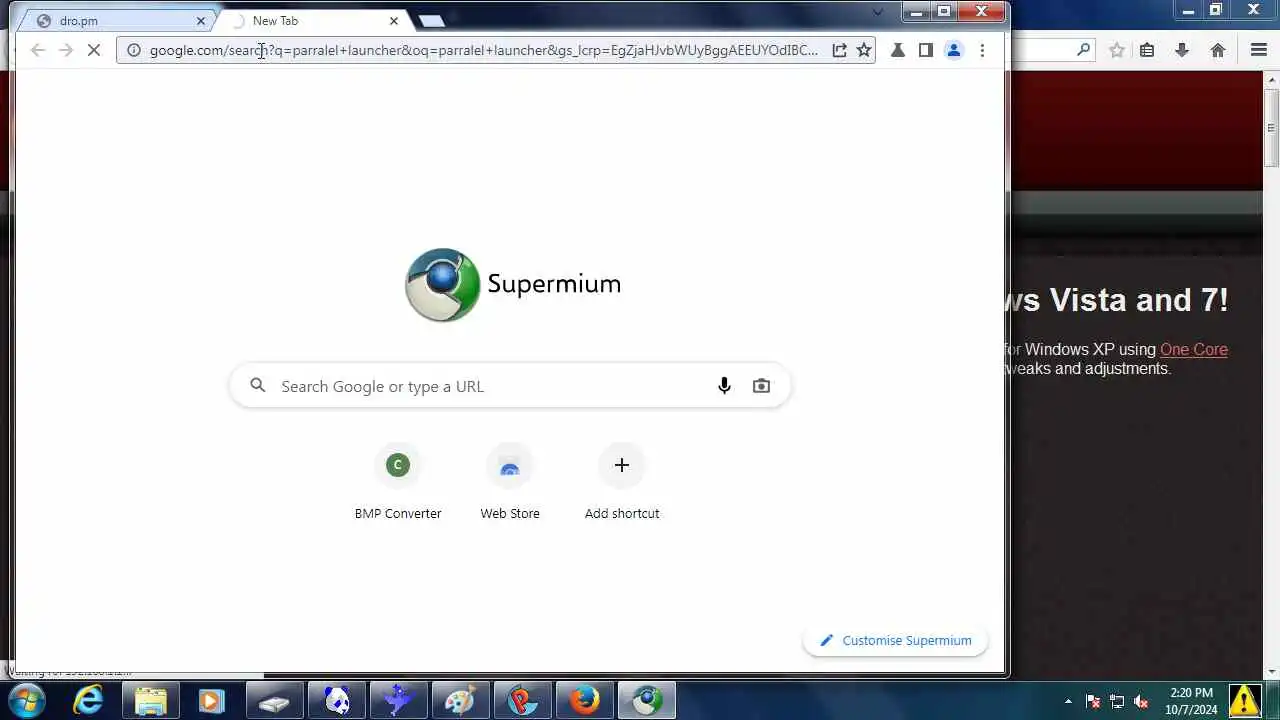Open the tab search chevron
The height and width of the screenshot is (720, 1280).
click(x=878, y=13)
